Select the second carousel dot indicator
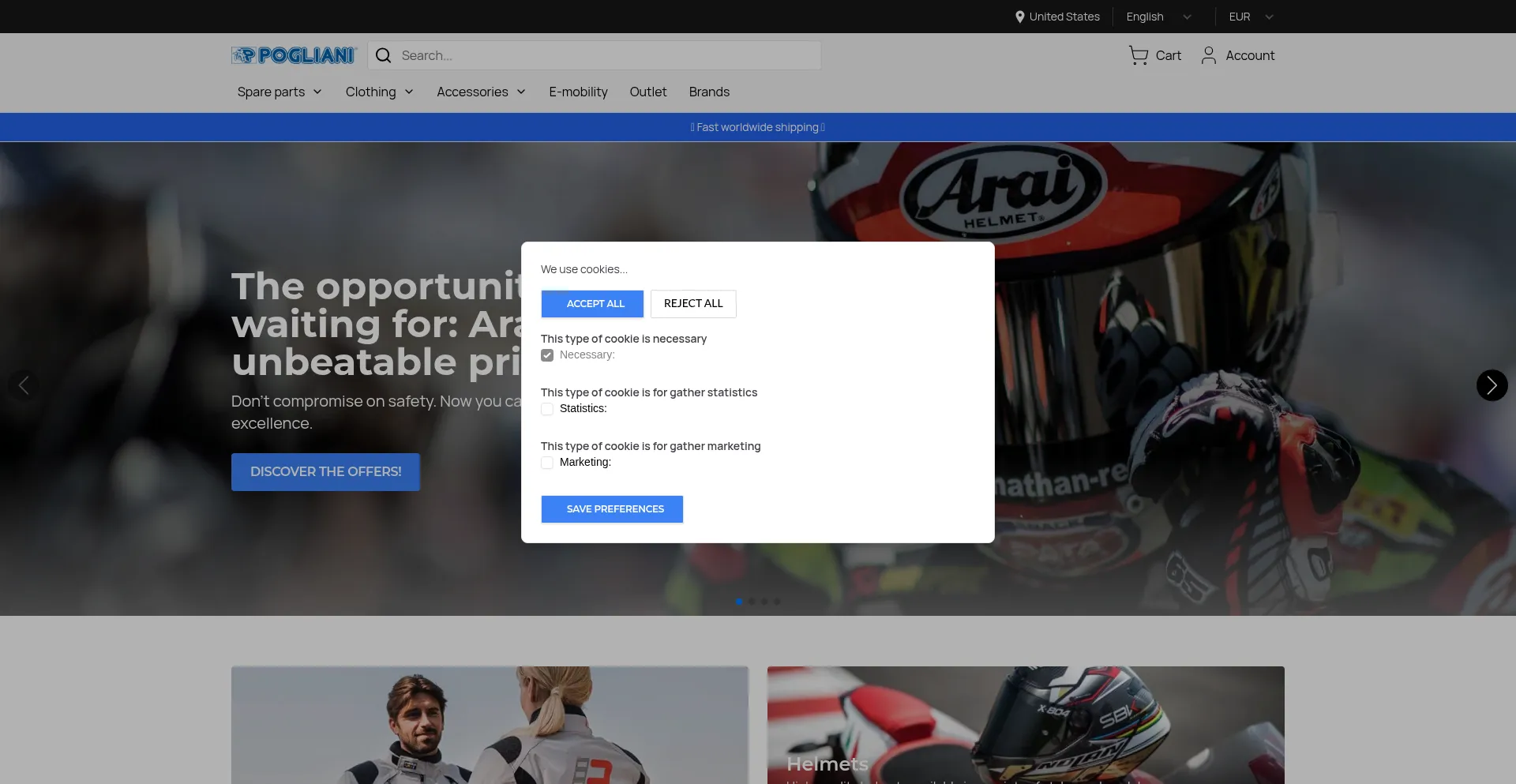Screen dimensions: 1516x784 (x=752, y=602)
